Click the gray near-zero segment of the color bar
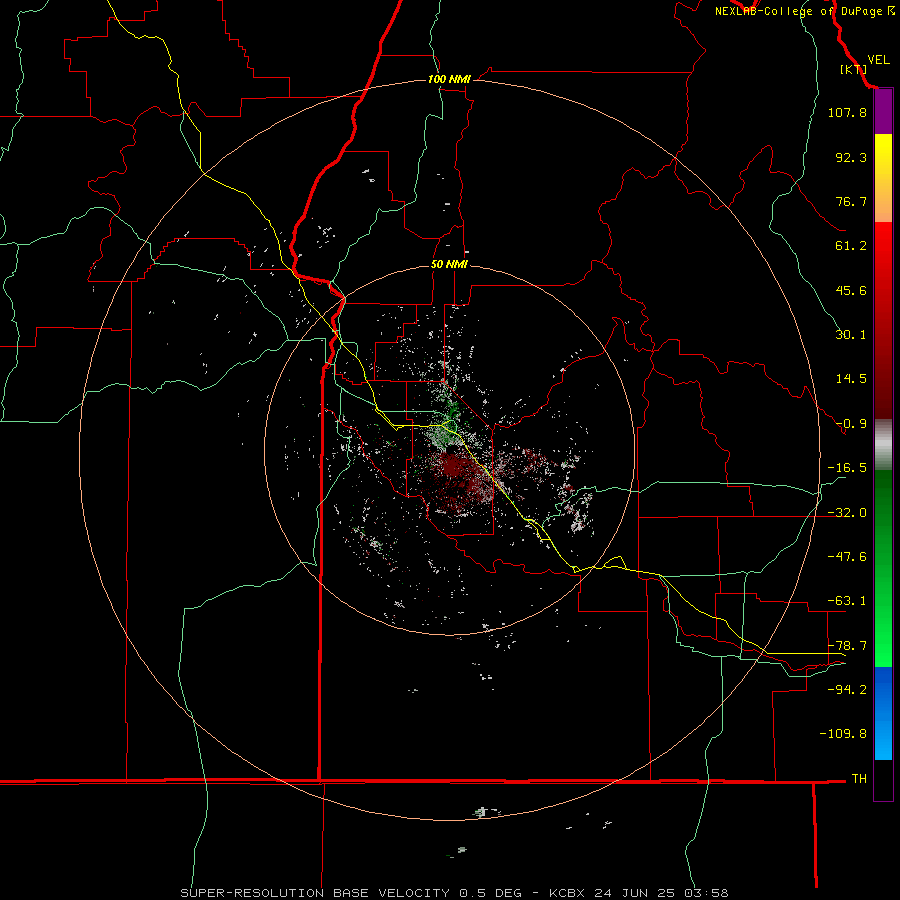Image resolution: width=900 pixels, height=900 pixels. (x=883, y=445)
